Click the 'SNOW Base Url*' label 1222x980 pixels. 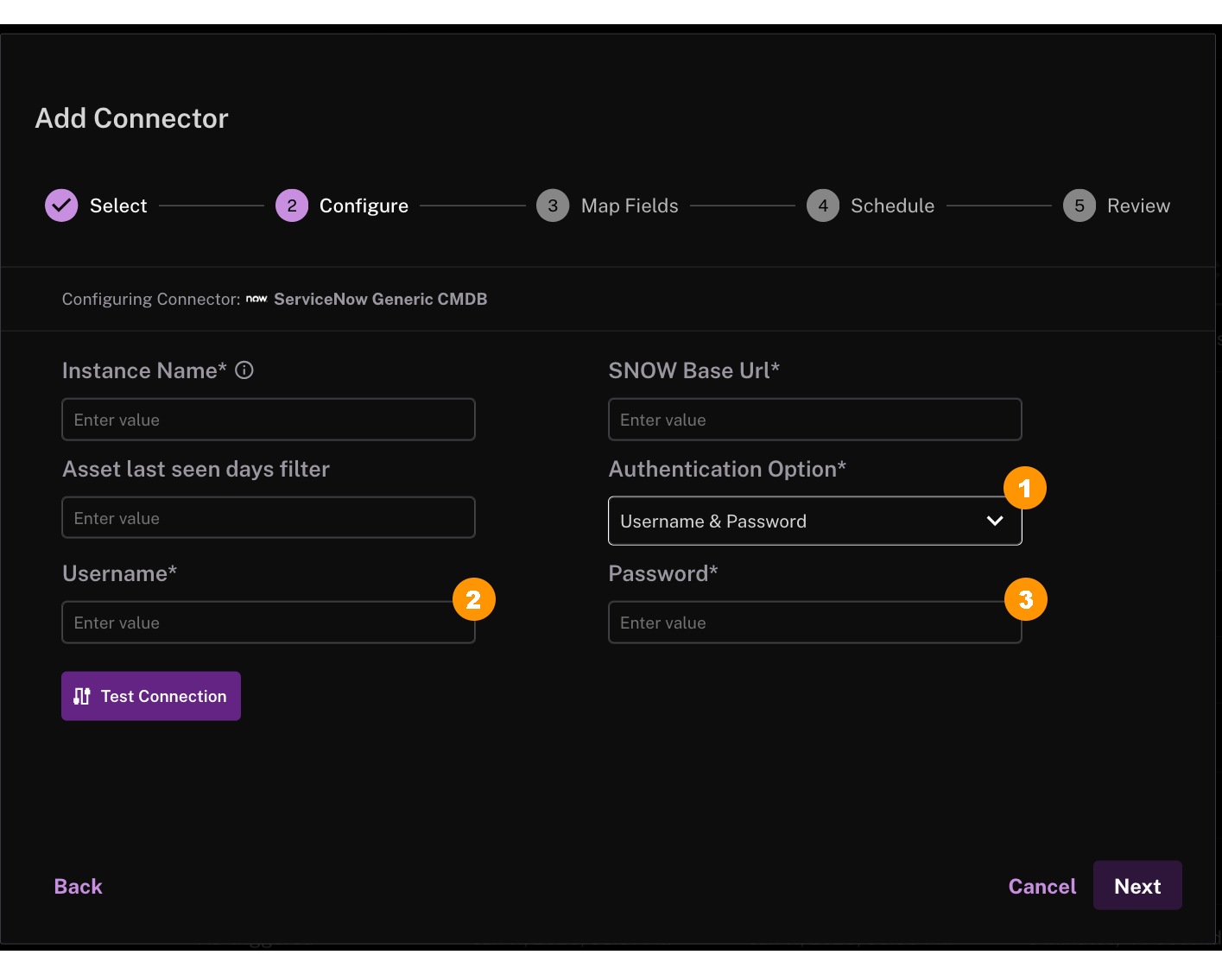[x=694, y=370]
